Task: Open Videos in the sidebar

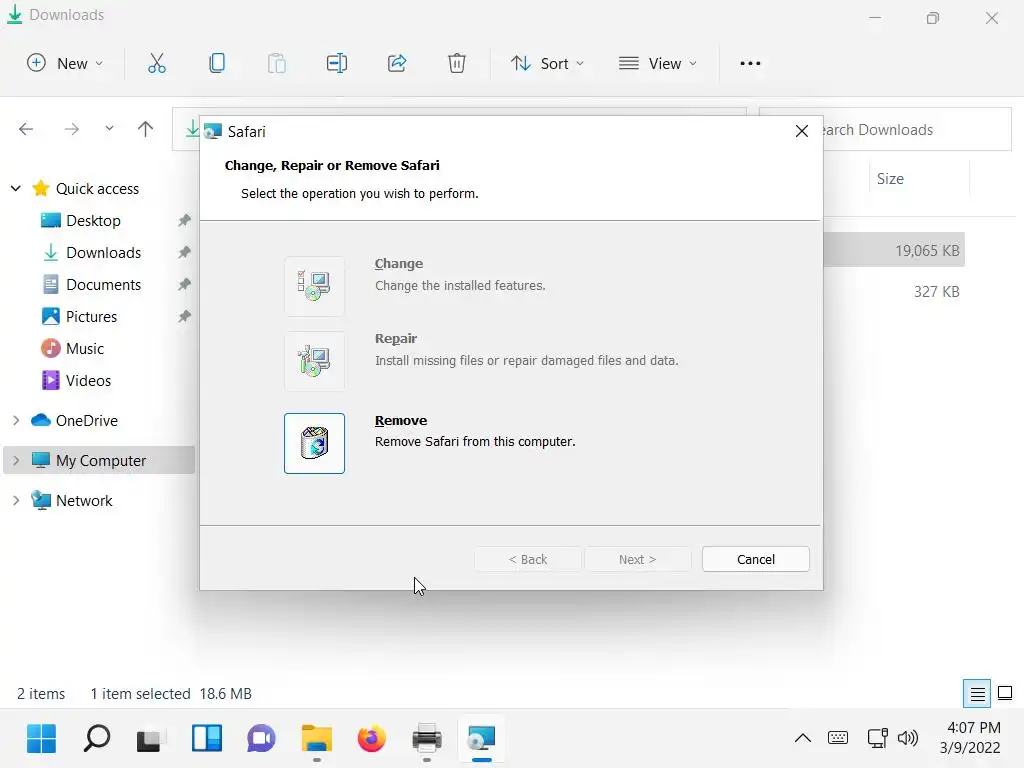Action: tap(88, 381)
